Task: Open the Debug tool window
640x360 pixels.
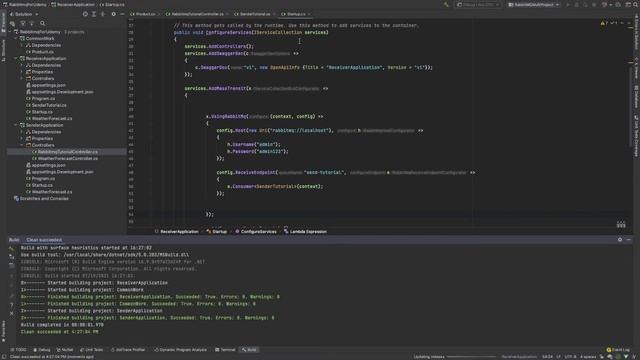Action: tap(42, 350)
